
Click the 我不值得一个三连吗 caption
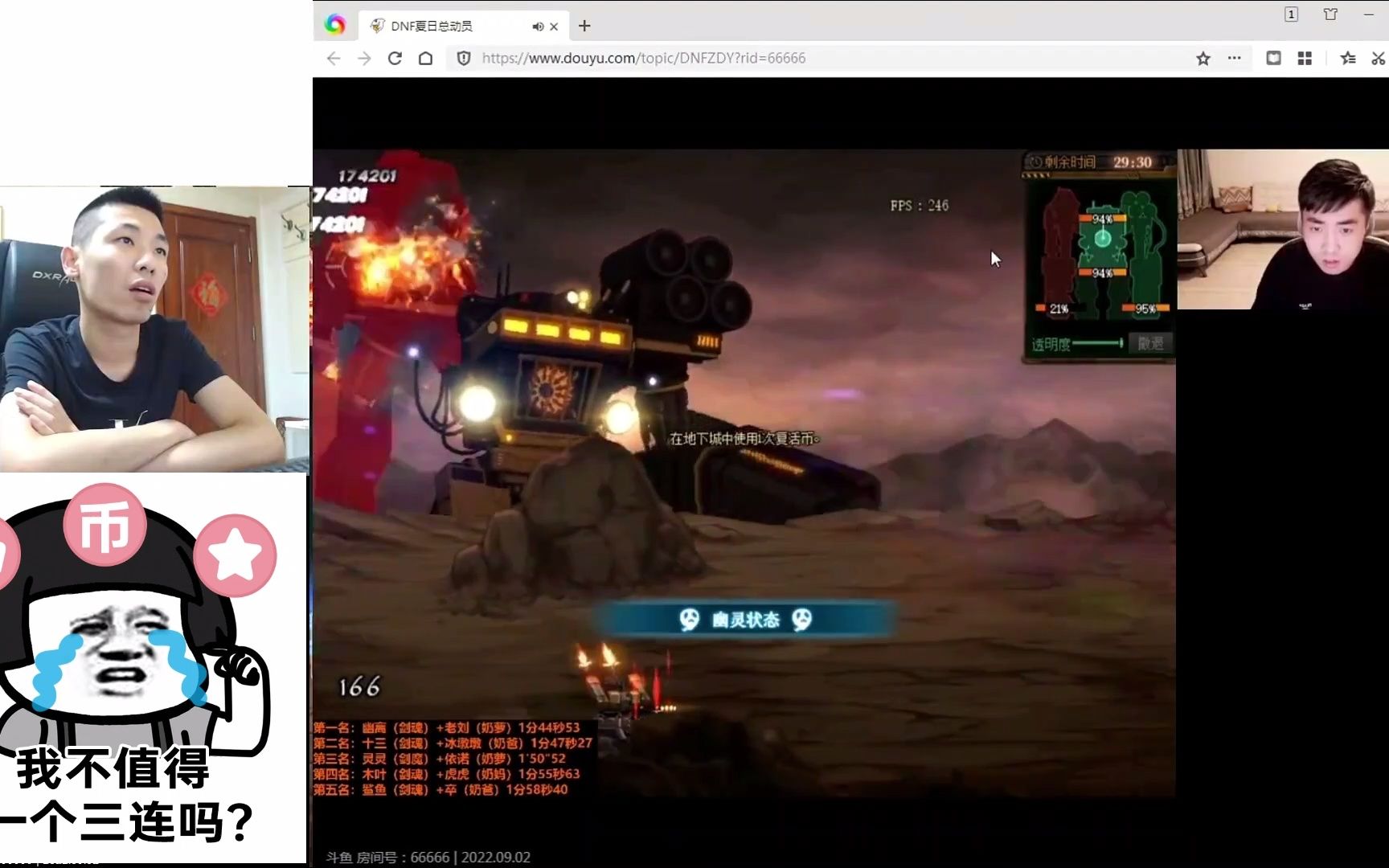pos(129,795)
